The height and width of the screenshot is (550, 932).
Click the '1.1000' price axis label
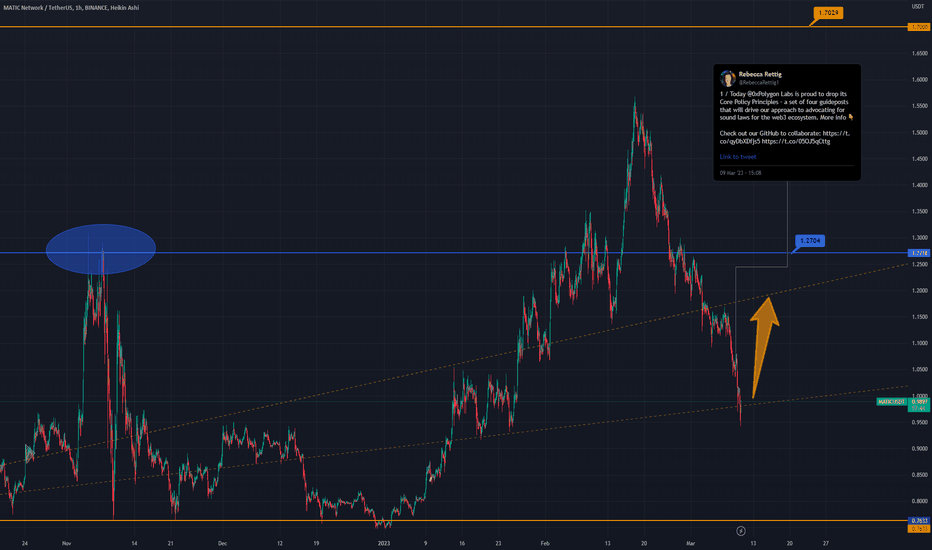coord(919,343)
